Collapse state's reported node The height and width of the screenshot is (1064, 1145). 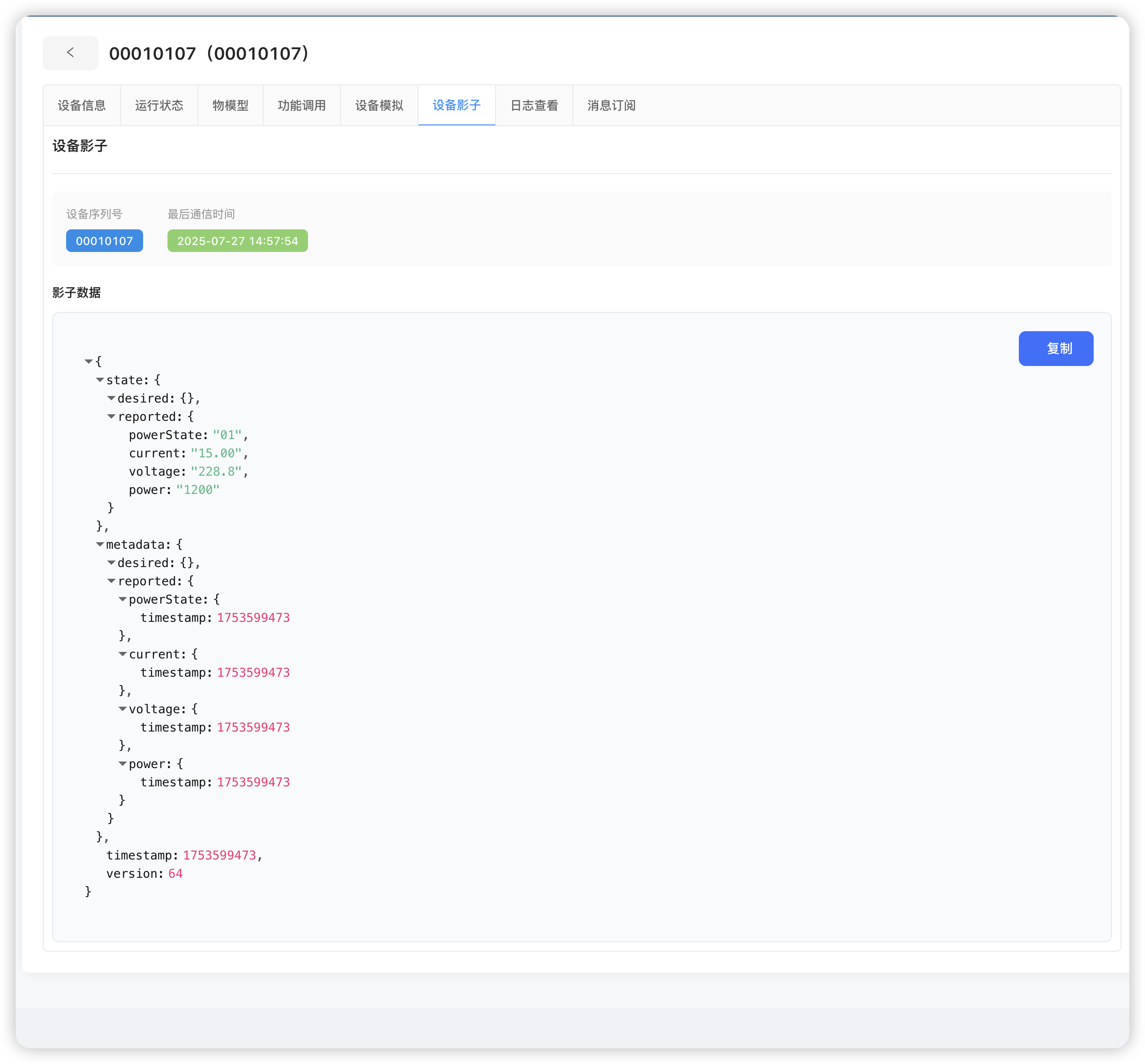coord(111,417)
